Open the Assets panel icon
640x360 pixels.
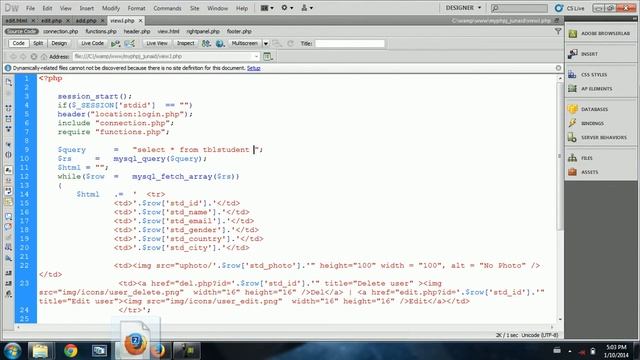tap(572, 172)
